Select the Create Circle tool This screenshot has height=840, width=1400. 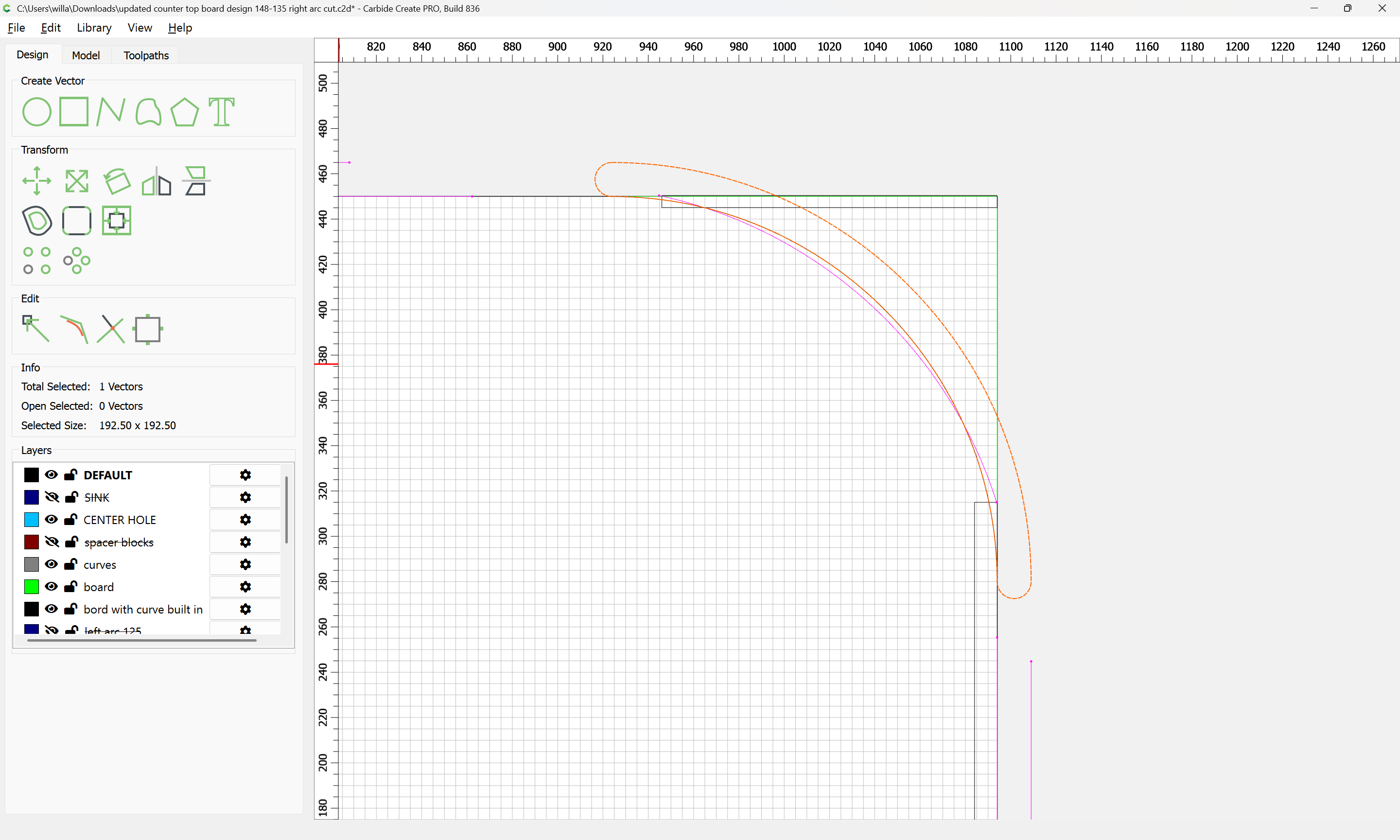tap(37, 111)
